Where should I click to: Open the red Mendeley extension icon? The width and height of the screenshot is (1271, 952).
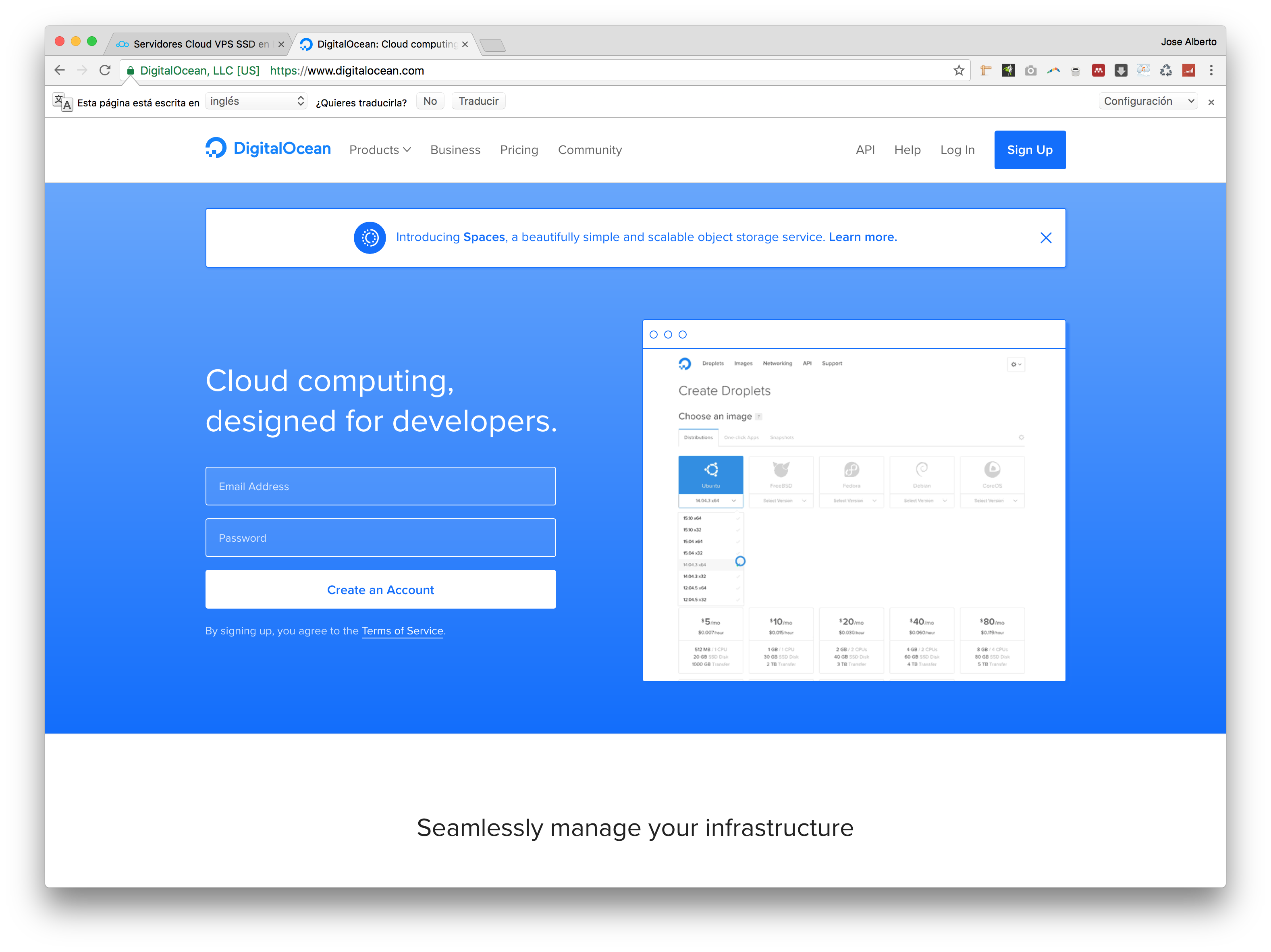tap(1098, 70)
